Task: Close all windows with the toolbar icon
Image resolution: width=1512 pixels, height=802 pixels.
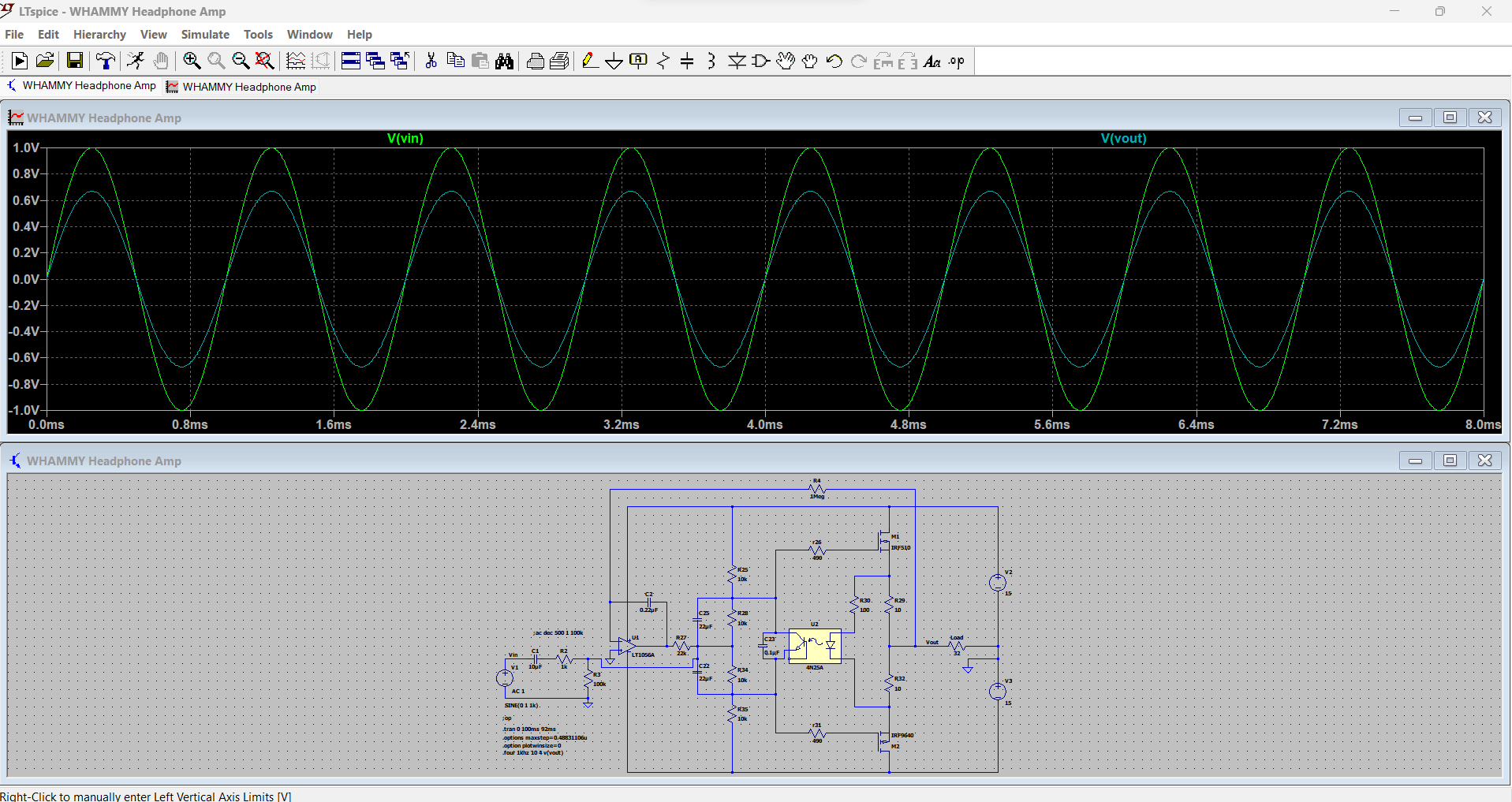Action: 400,61
